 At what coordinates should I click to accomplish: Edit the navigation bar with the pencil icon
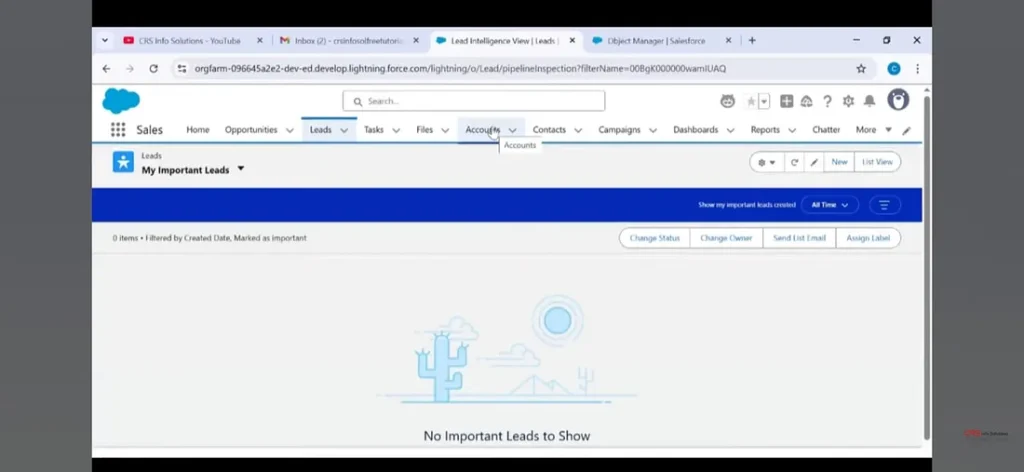[907, 130]
